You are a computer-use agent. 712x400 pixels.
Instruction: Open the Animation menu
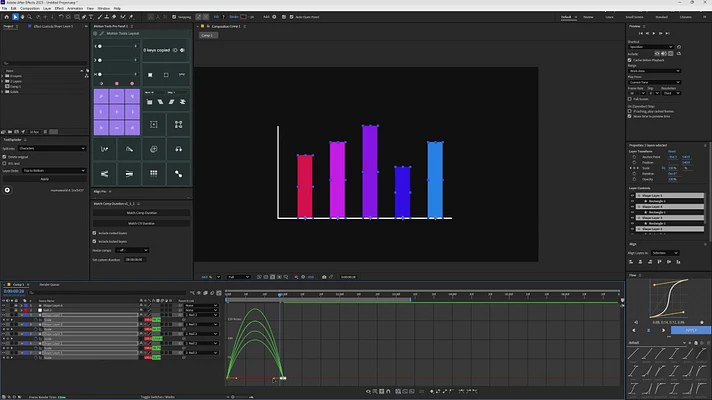click(75, 8)
